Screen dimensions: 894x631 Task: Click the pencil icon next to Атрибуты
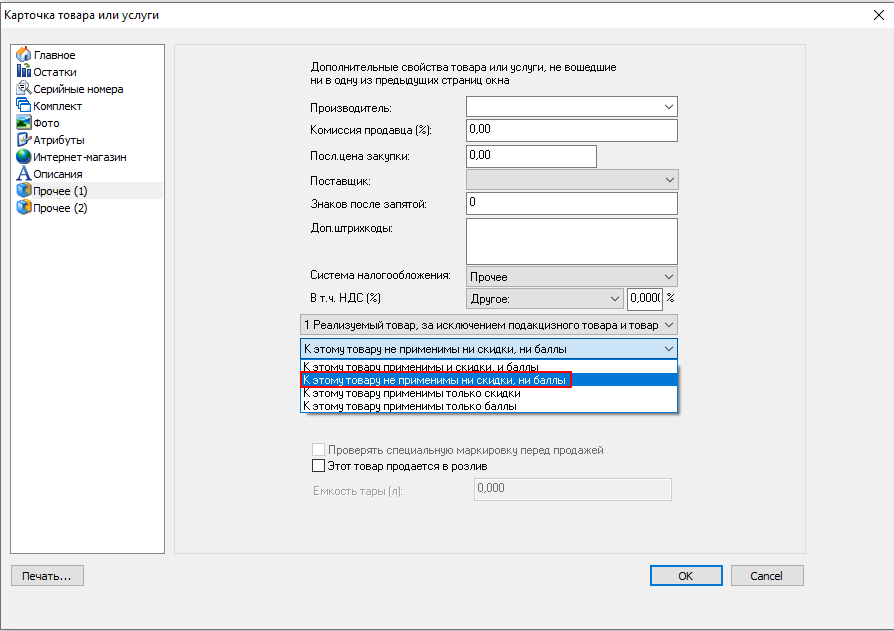point(23,139)
